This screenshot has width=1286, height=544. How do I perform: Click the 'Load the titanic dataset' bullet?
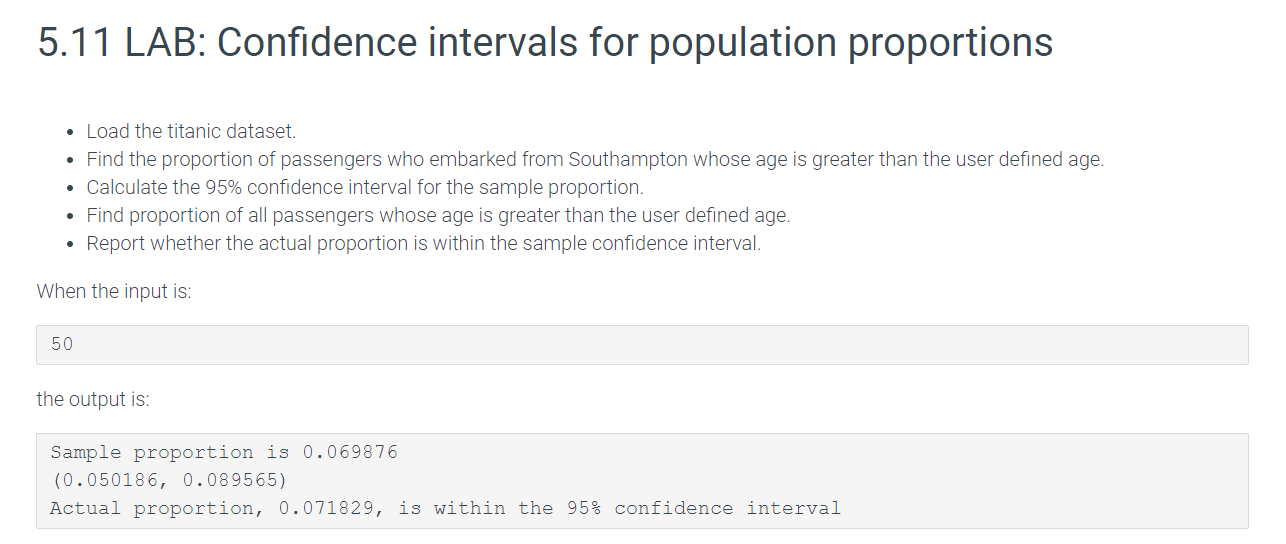tap(191, 131)
